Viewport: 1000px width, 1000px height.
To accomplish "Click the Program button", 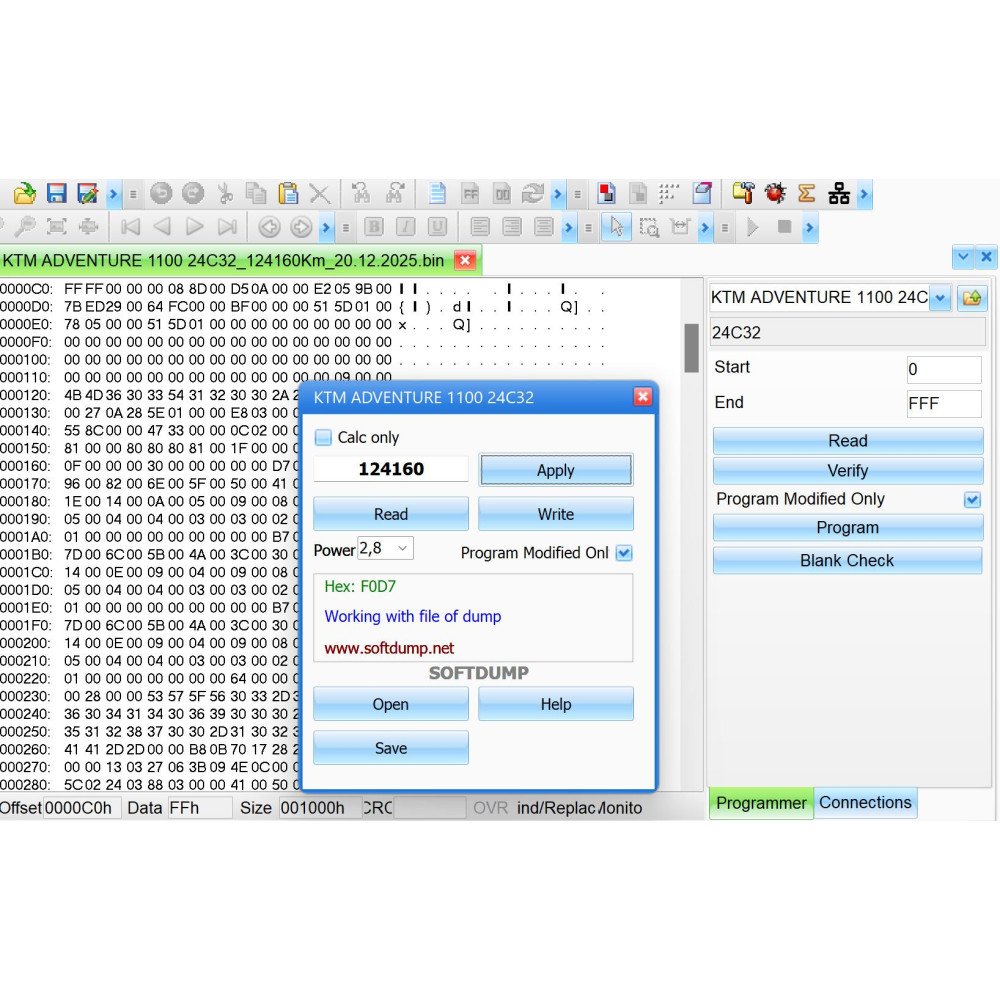I will 848,527.
